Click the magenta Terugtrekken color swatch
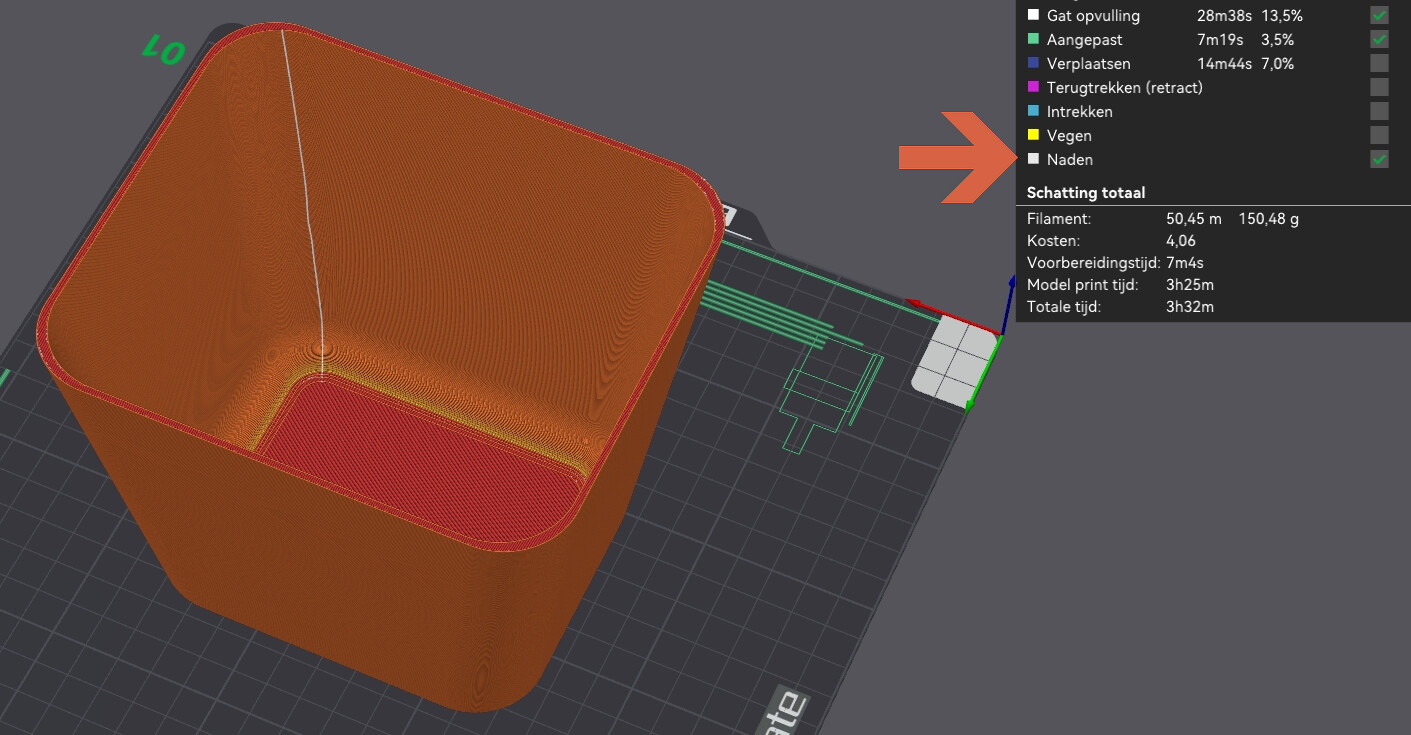Image resolution: width=1411 pixels, height=735 pixels. tap(1033, 88)
